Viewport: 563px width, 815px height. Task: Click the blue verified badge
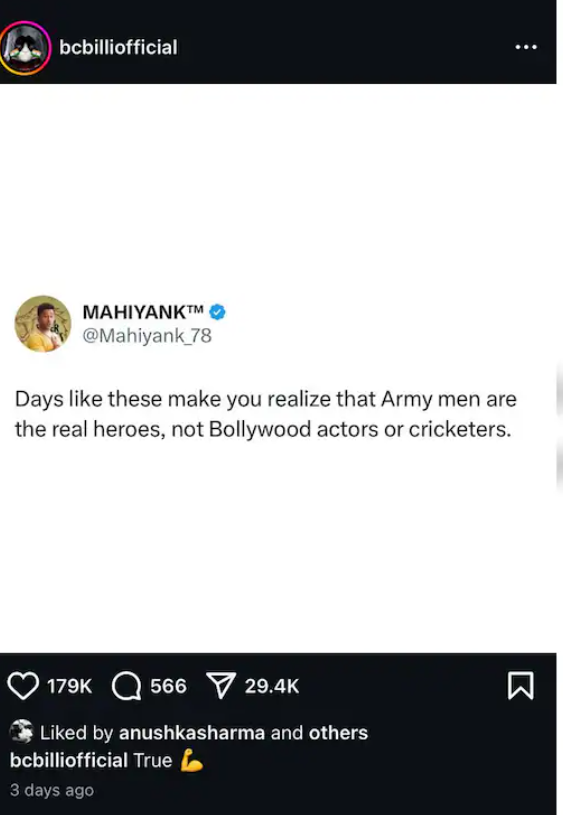coord(217,312)
